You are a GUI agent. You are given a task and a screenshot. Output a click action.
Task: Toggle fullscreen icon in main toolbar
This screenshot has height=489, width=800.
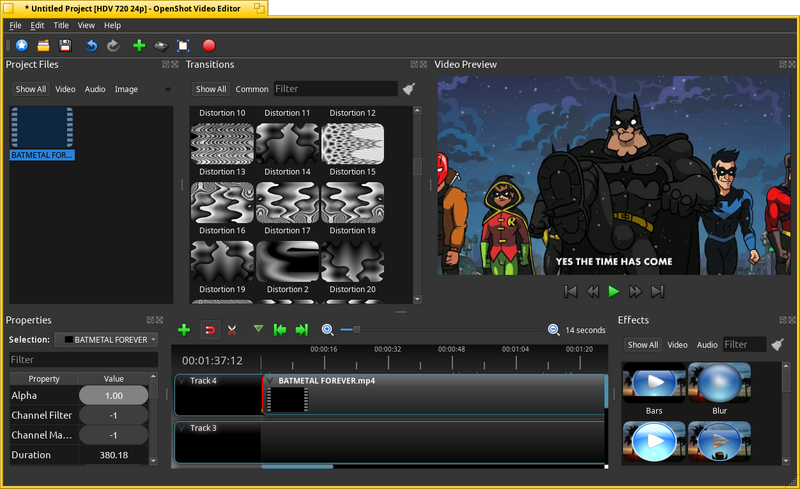pos(183,45)
